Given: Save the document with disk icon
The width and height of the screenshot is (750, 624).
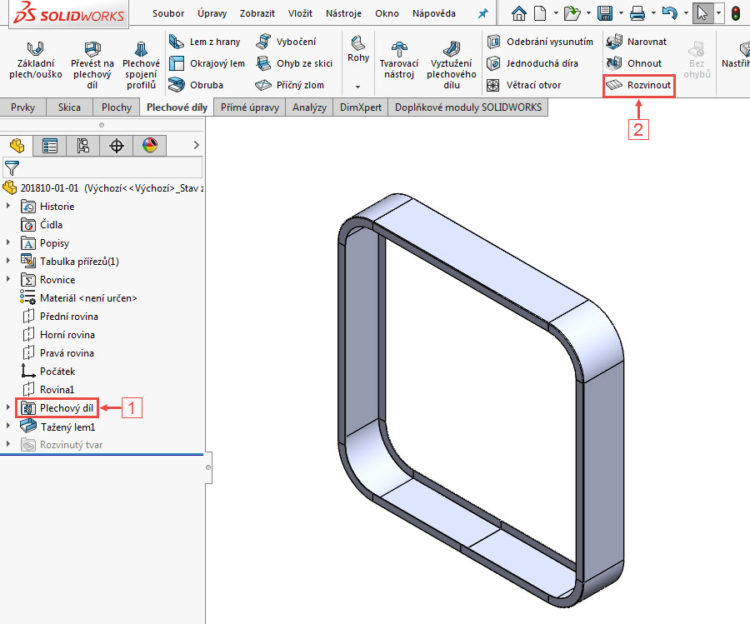Looking at the screenshot, I should pyautogui.click(x=605, y=13).
